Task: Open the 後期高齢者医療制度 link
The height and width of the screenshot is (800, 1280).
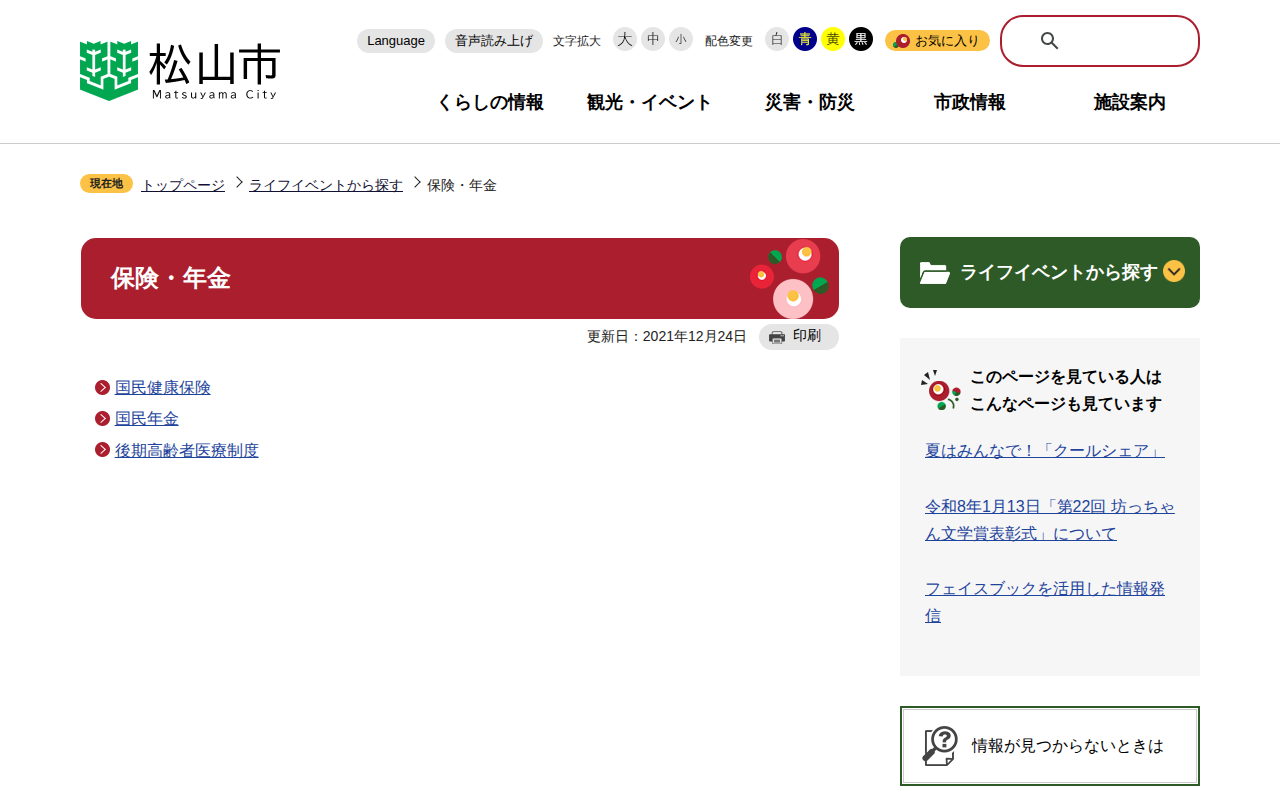Action: tap(187, 450)
